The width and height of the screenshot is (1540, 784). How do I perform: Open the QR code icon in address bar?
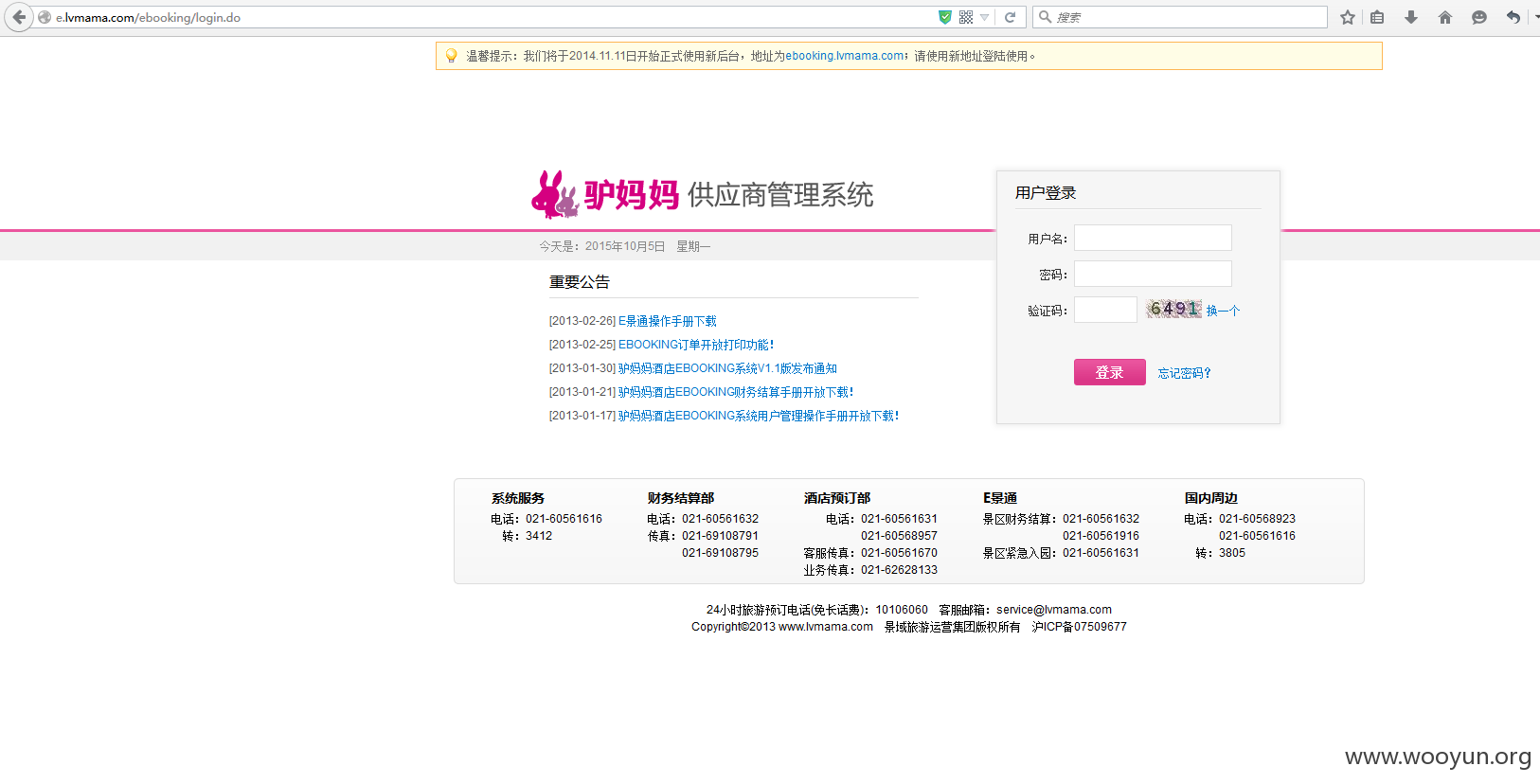966,17
